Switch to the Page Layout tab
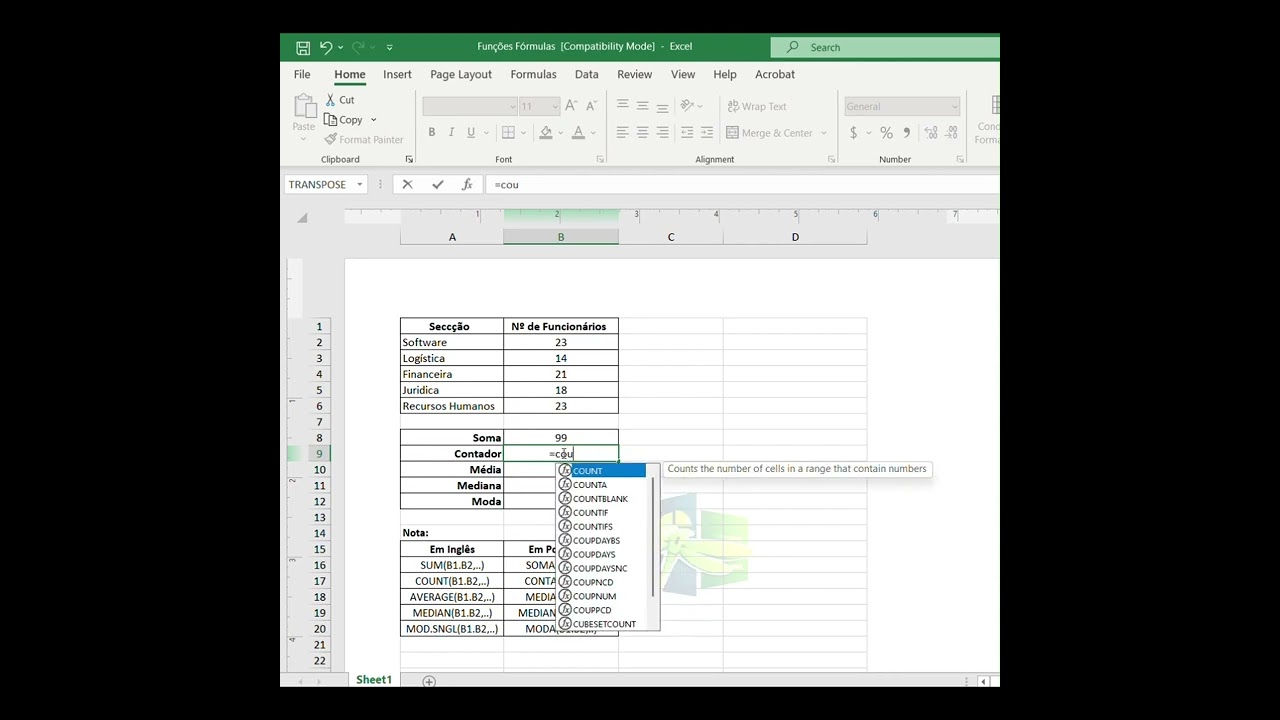The image size is (1280, 720). (x=461, y=75)
